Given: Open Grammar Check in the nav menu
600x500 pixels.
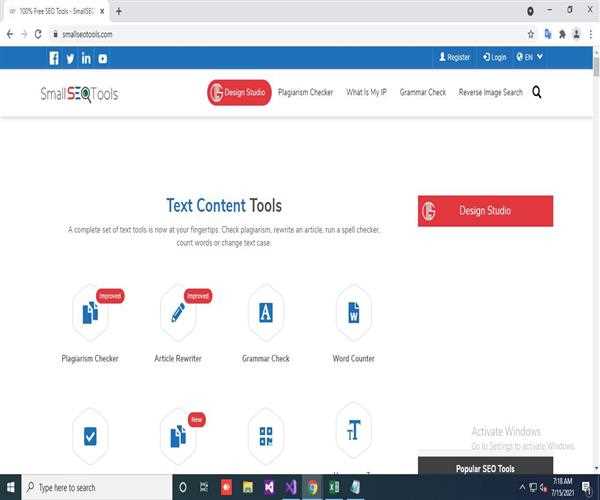Looking at the screenshot, I should tap(423, 92).
